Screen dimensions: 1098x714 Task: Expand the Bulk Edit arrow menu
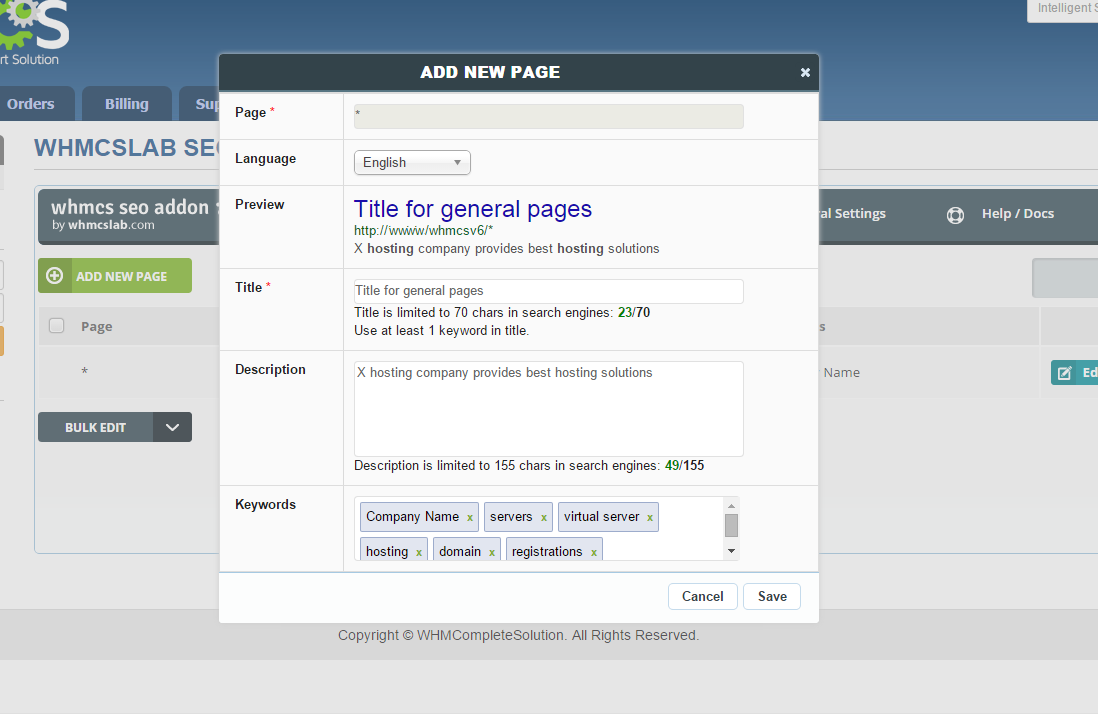click(x=172, y=427)
